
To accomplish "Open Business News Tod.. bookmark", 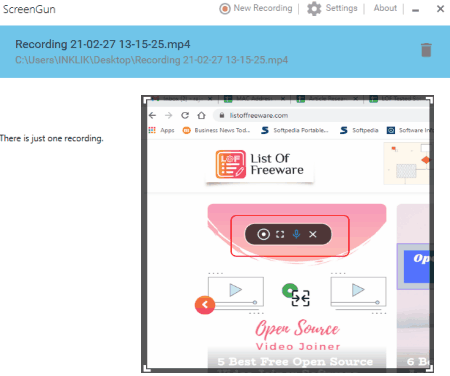I will [x=216, y=130].
